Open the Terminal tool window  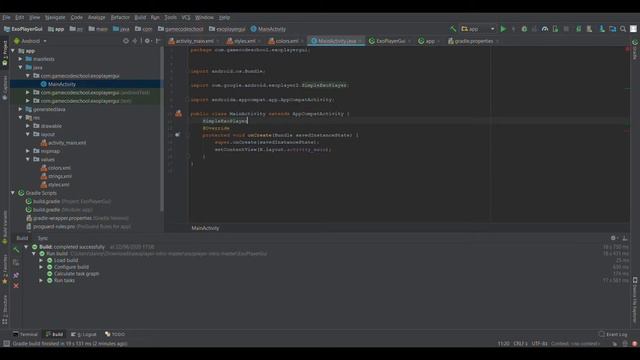click(25, 334)
